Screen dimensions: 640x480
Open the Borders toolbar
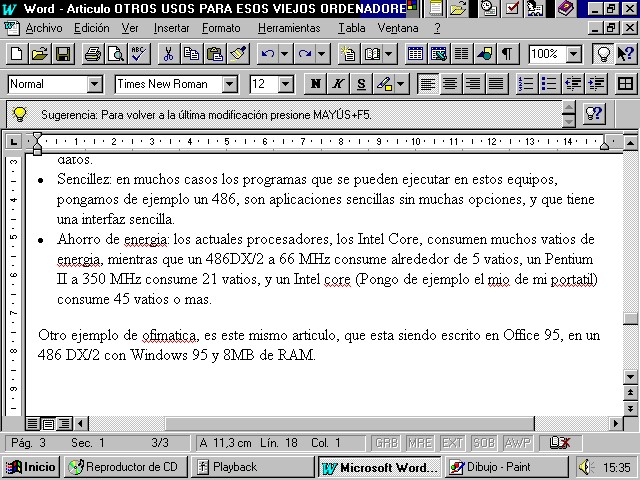(625, 84)
